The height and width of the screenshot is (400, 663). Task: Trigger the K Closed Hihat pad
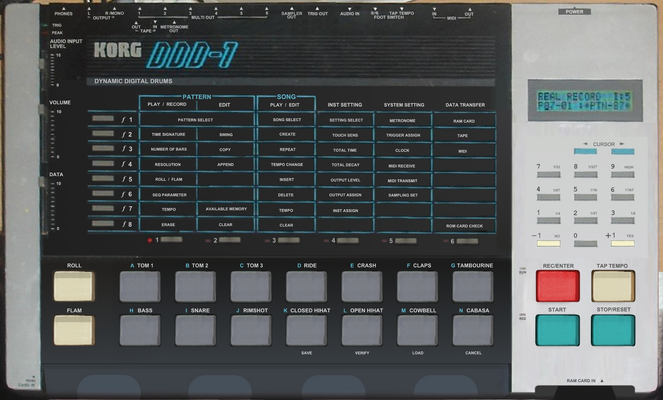(x=306, y=331)
